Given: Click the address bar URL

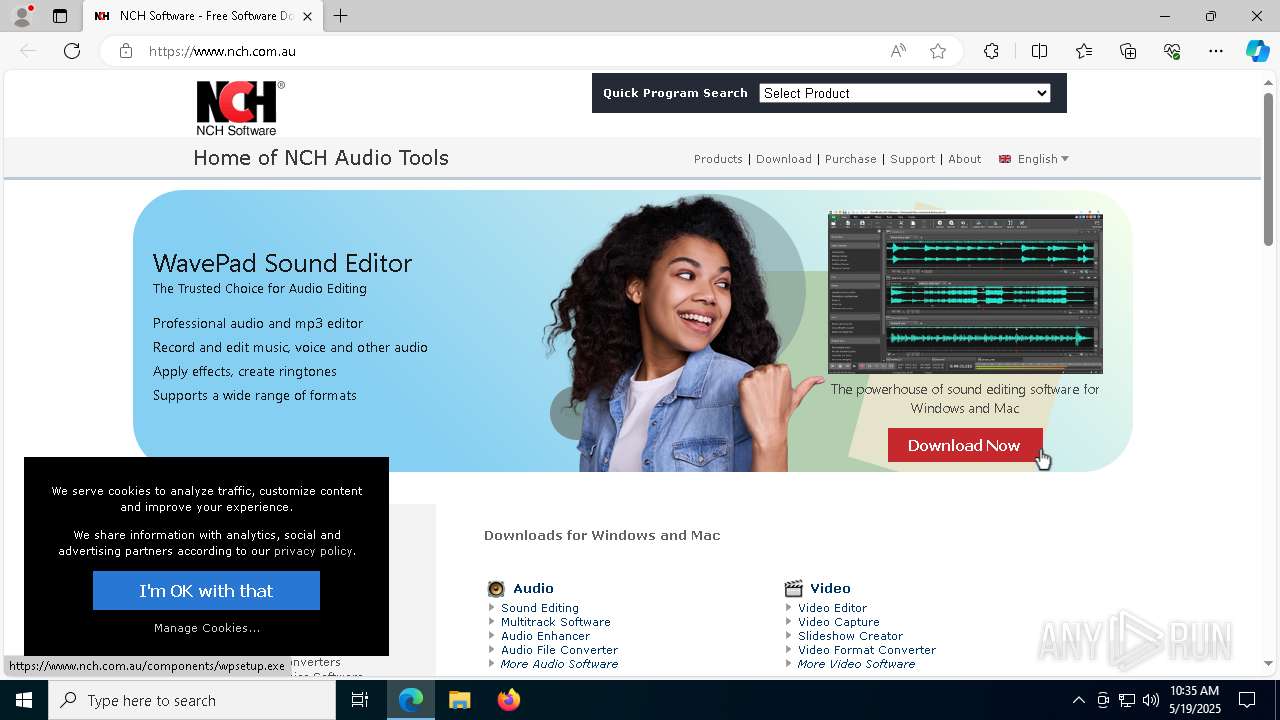Looking at the screenshot, I should coord(222,51).
